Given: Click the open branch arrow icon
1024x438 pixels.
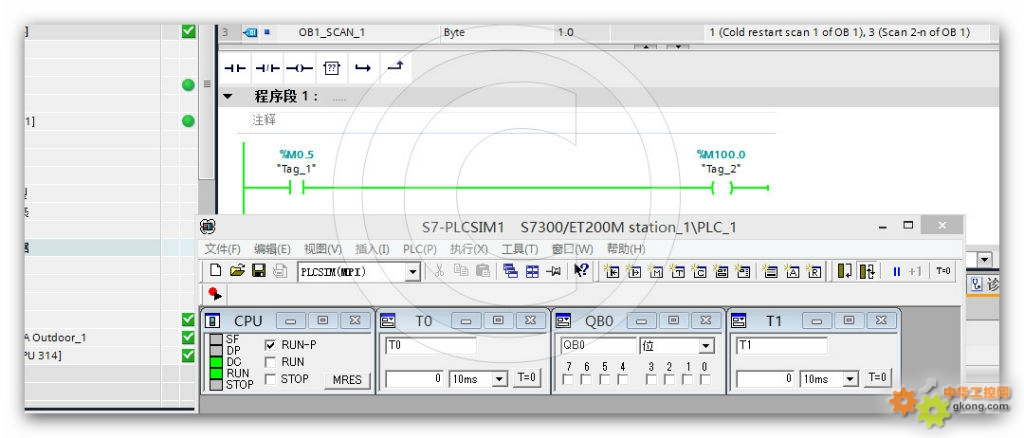Looking at the screenshot, I should click(x=363, y=68).
